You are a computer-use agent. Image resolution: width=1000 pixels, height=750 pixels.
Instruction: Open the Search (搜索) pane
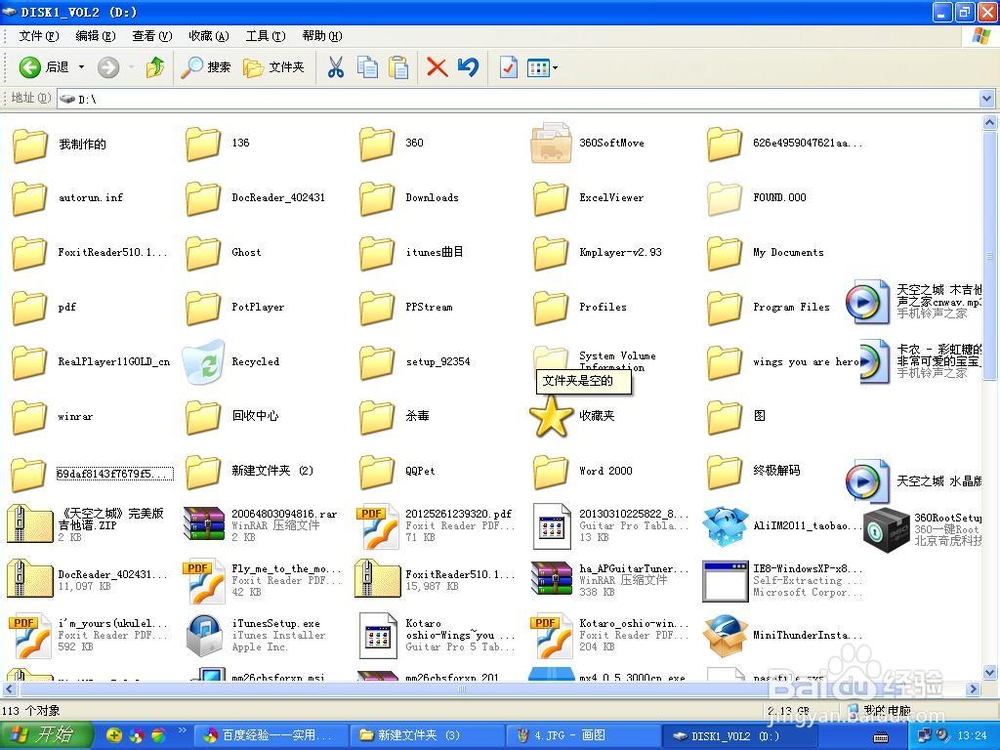(205, 67)
